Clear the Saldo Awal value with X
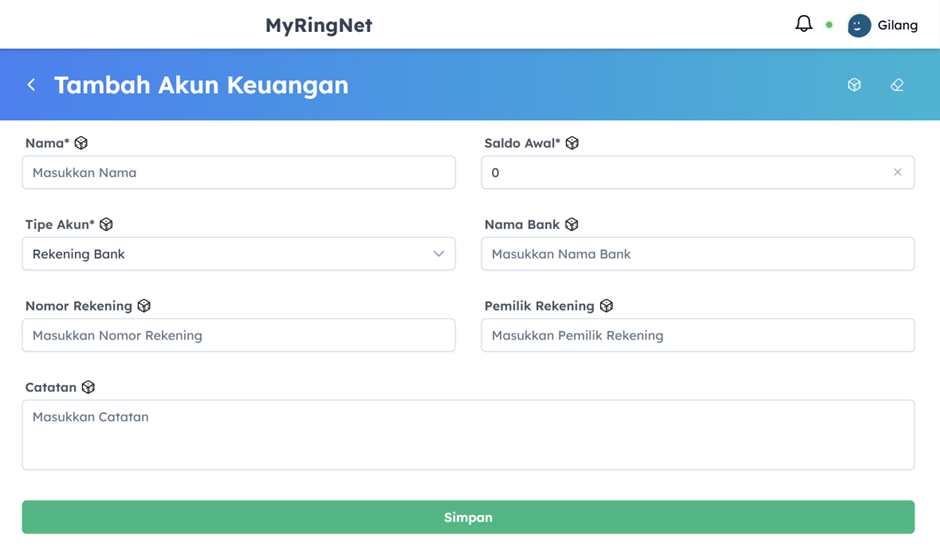The height and width of the screenshot is (555, 940). [897, 172]
